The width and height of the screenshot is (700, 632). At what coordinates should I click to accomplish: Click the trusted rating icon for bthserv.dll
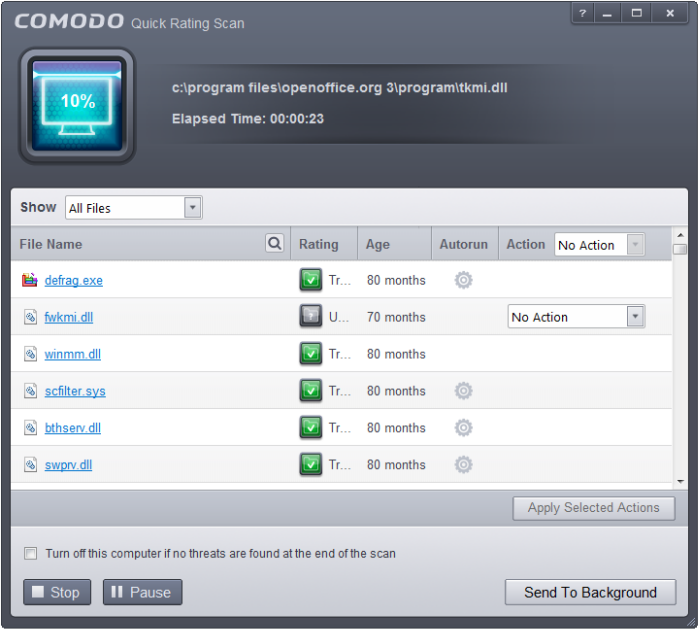311,427
